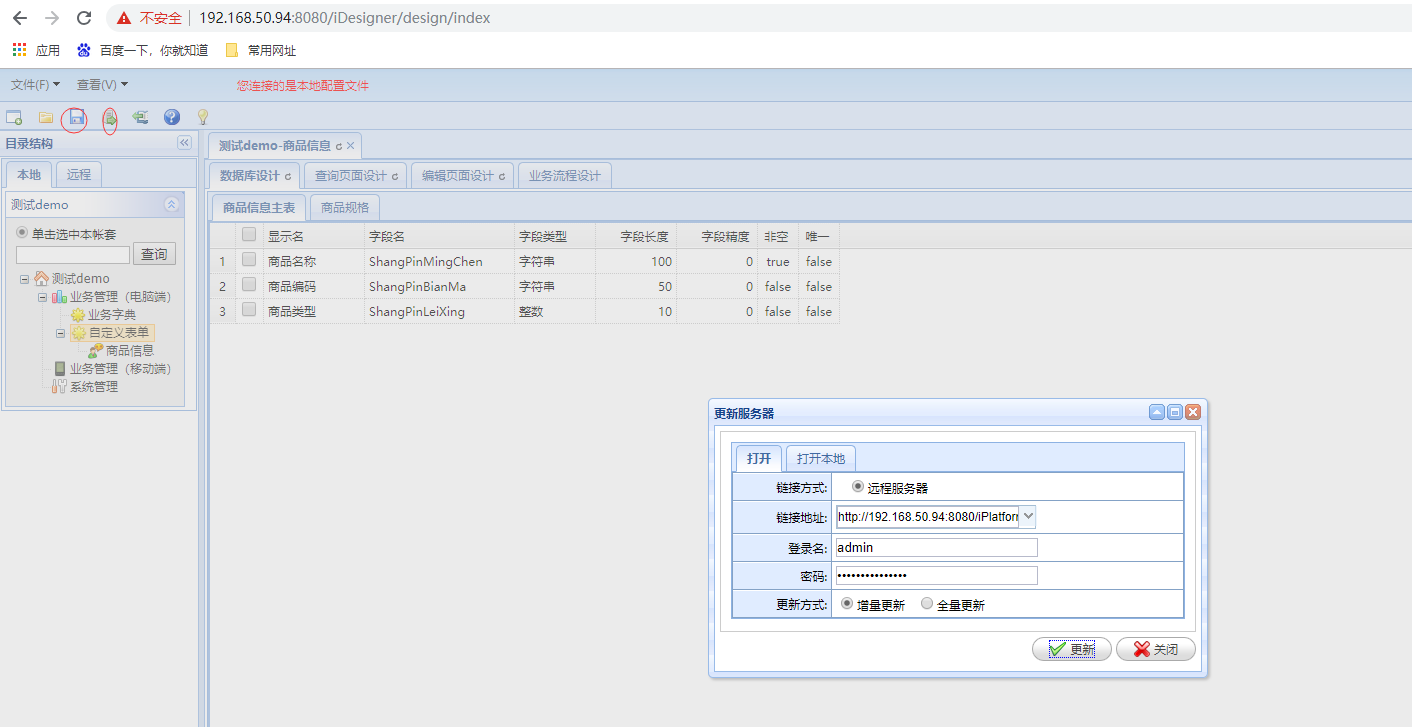Toggle the header select-all checkbox
Image resolution: width=1412 pixels, height=727 pixels.
[249, 235]
